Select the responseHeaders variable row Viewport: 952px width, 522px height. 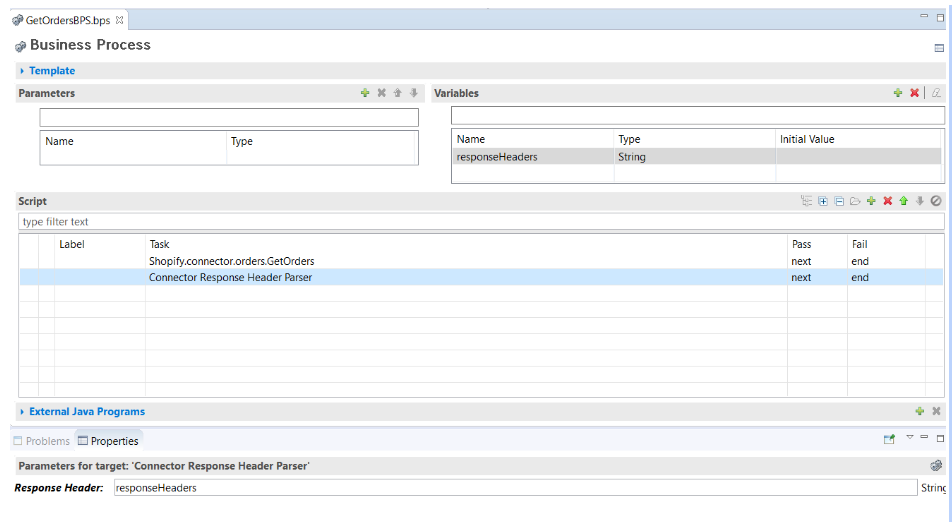coord(697,157)
